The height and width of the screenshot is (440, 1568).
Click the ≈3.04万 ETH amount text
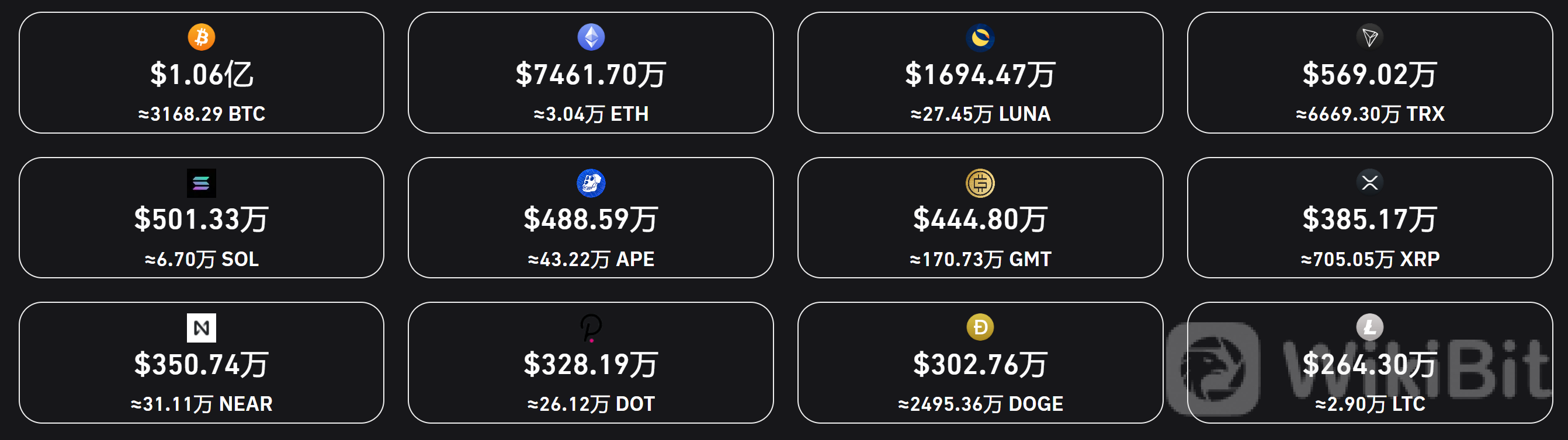pyautogui.click(x=591, y=114)
